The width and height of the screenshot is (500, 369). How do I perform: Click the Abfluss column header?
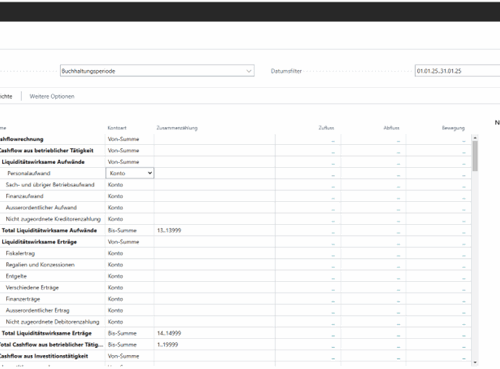(391, 128)
